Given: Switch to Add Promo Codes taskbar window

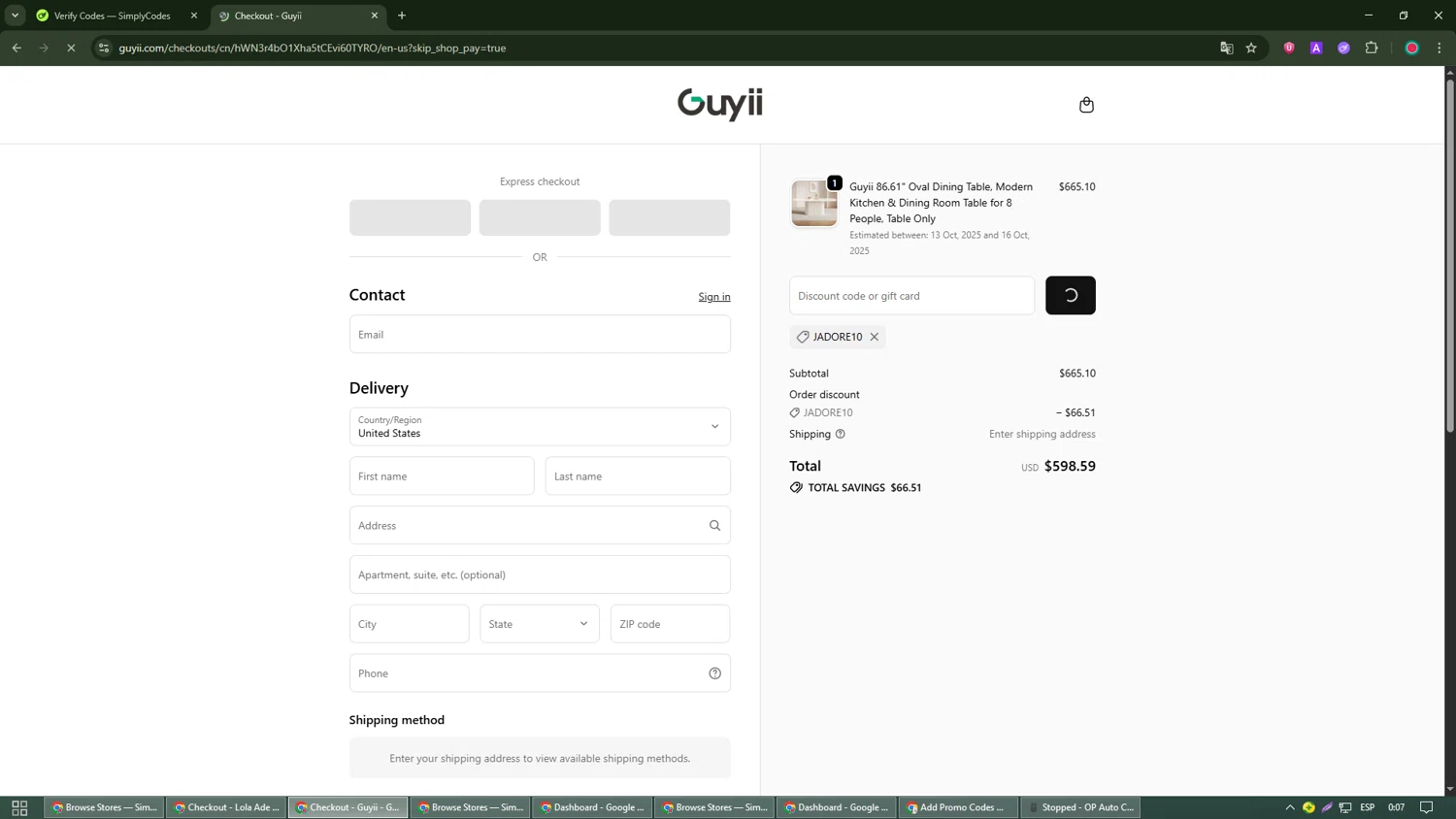Looking at the screenshot, I should (959, 807).
